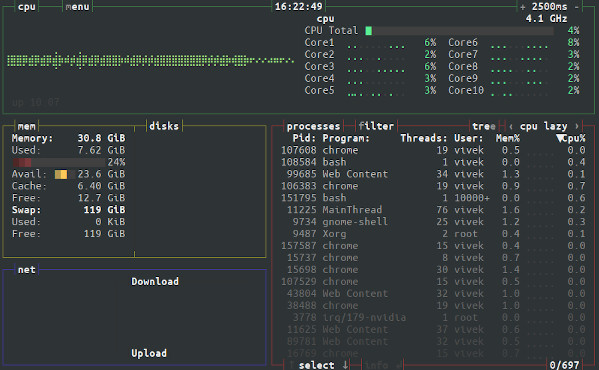Click the disks box title
Screen dimensions: 599x370
pos(164,126)
